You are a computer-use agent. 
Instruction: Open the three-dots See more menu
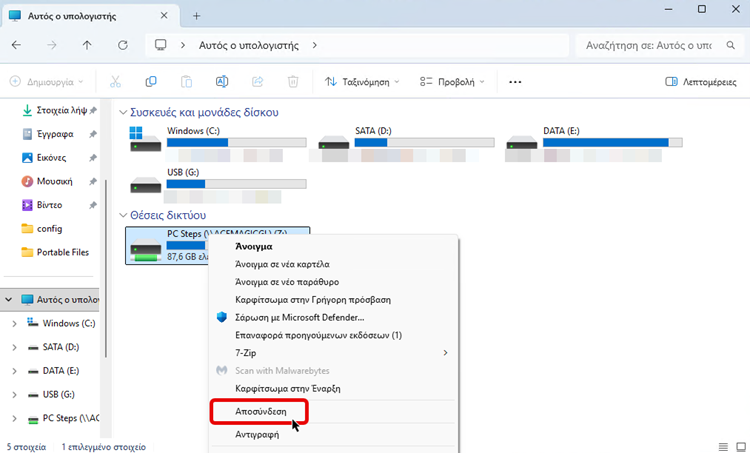[x=515, y=82]
